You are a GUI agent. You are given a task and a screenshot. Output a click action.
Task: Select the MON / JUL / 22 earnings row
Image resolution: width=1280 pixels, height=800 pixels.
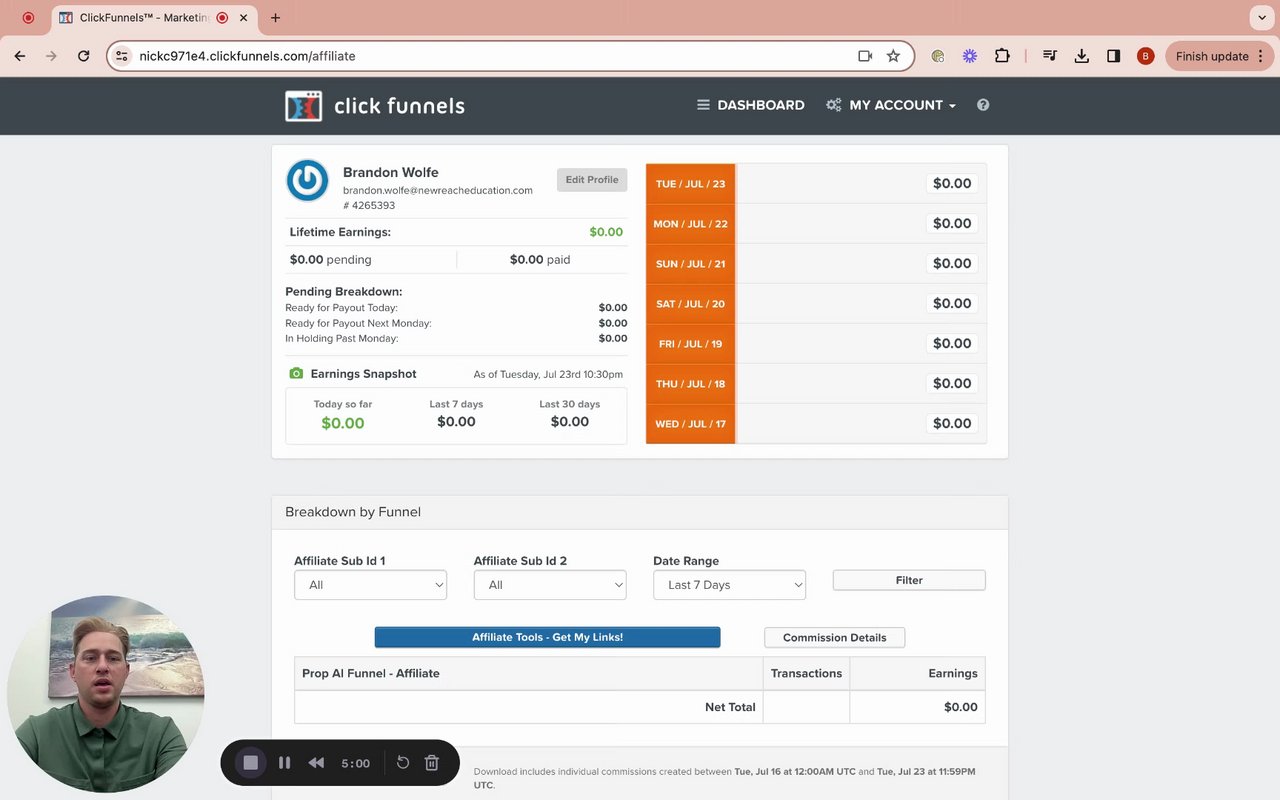[x=816, y=224]
